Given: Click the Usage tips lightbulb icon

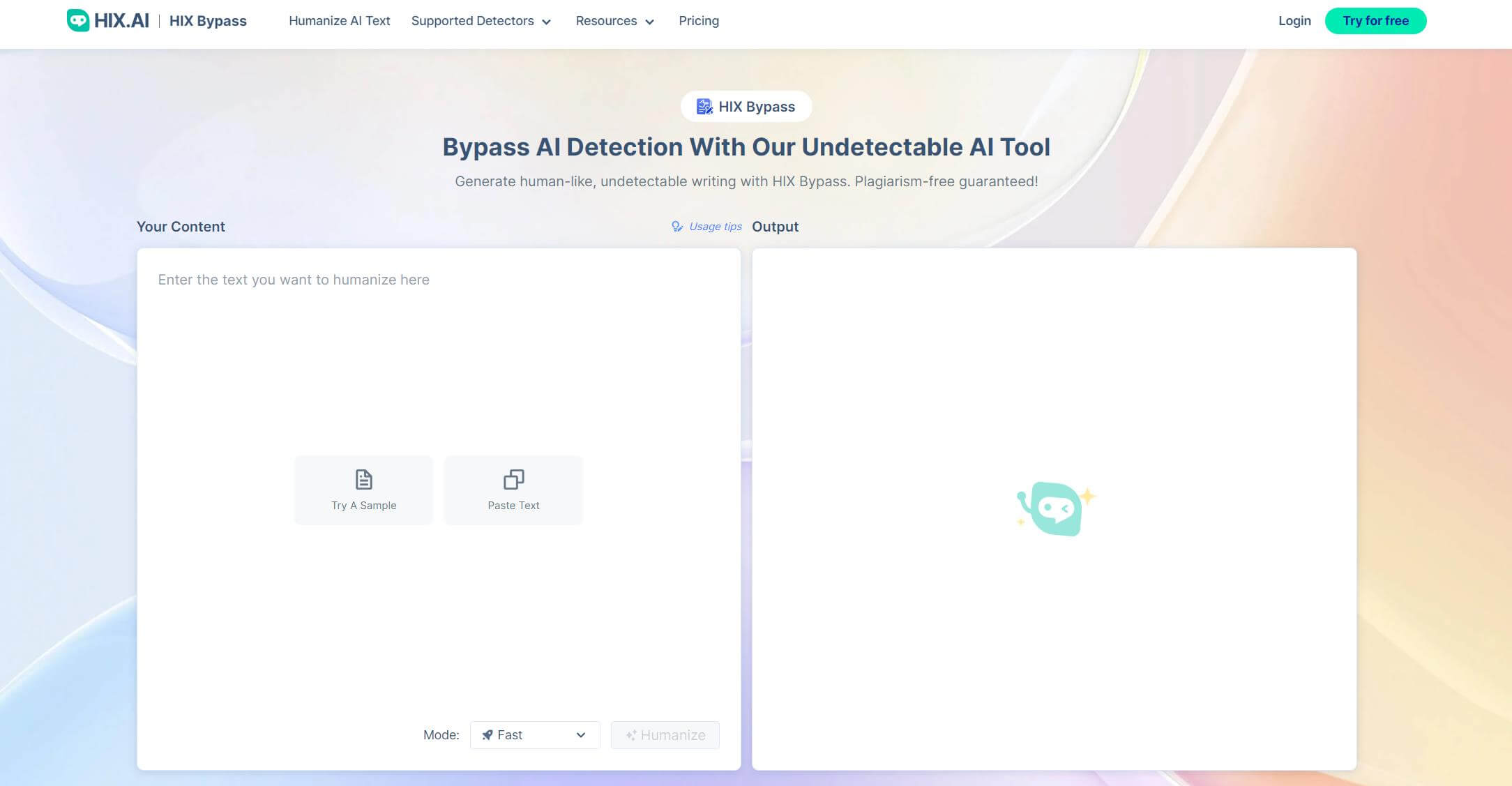Looking at the screenshot, I should (x=677, y=226).
